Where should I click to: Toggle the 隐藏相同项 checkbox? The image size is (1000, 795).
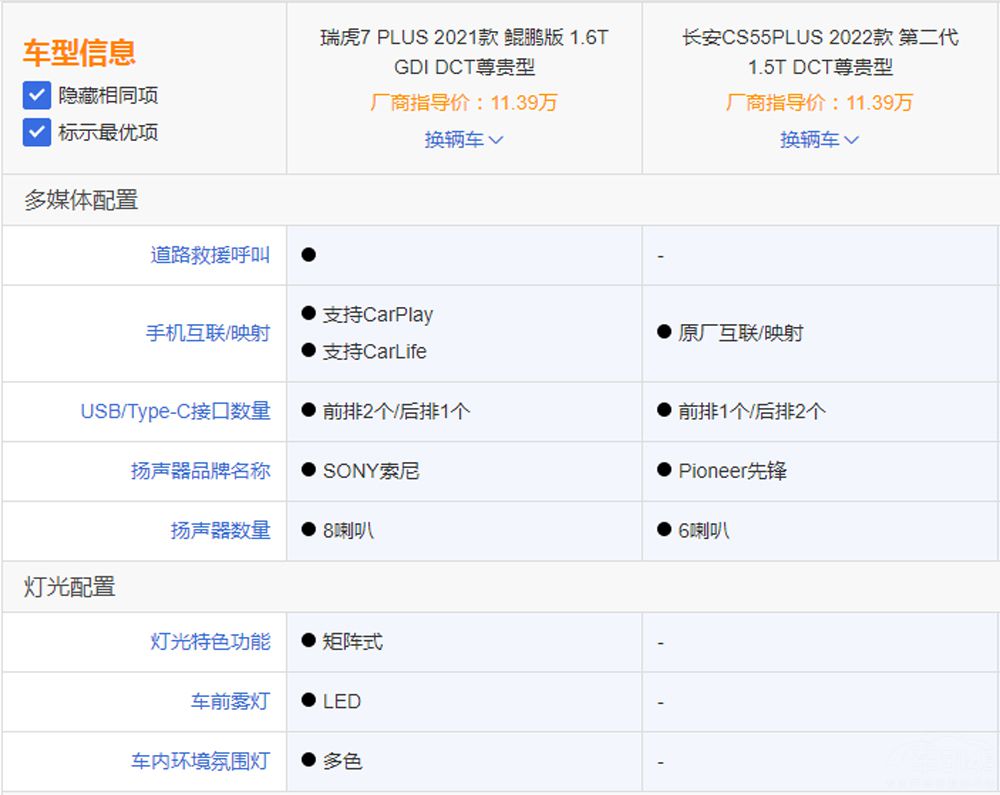coord(37,96)
